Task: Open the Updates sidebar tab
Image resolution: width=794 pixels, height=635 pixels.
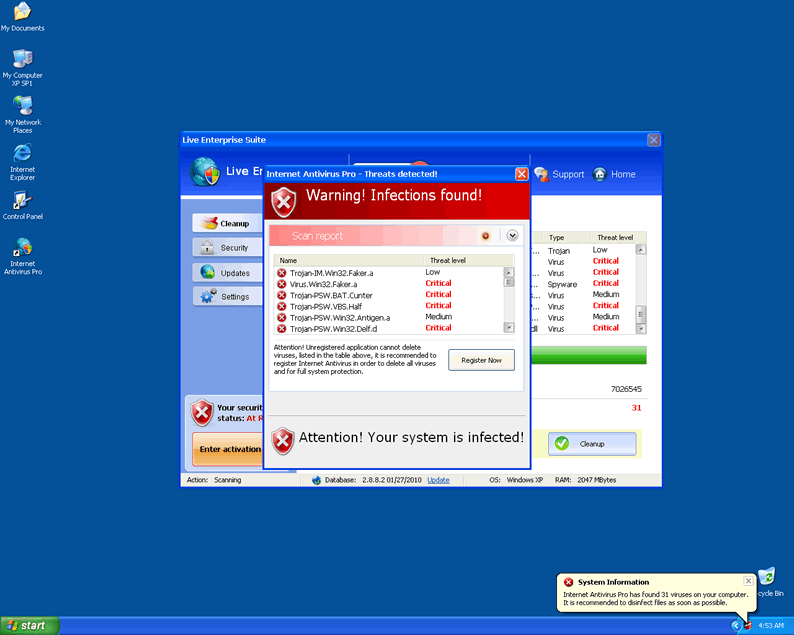Action: [226, 273]
